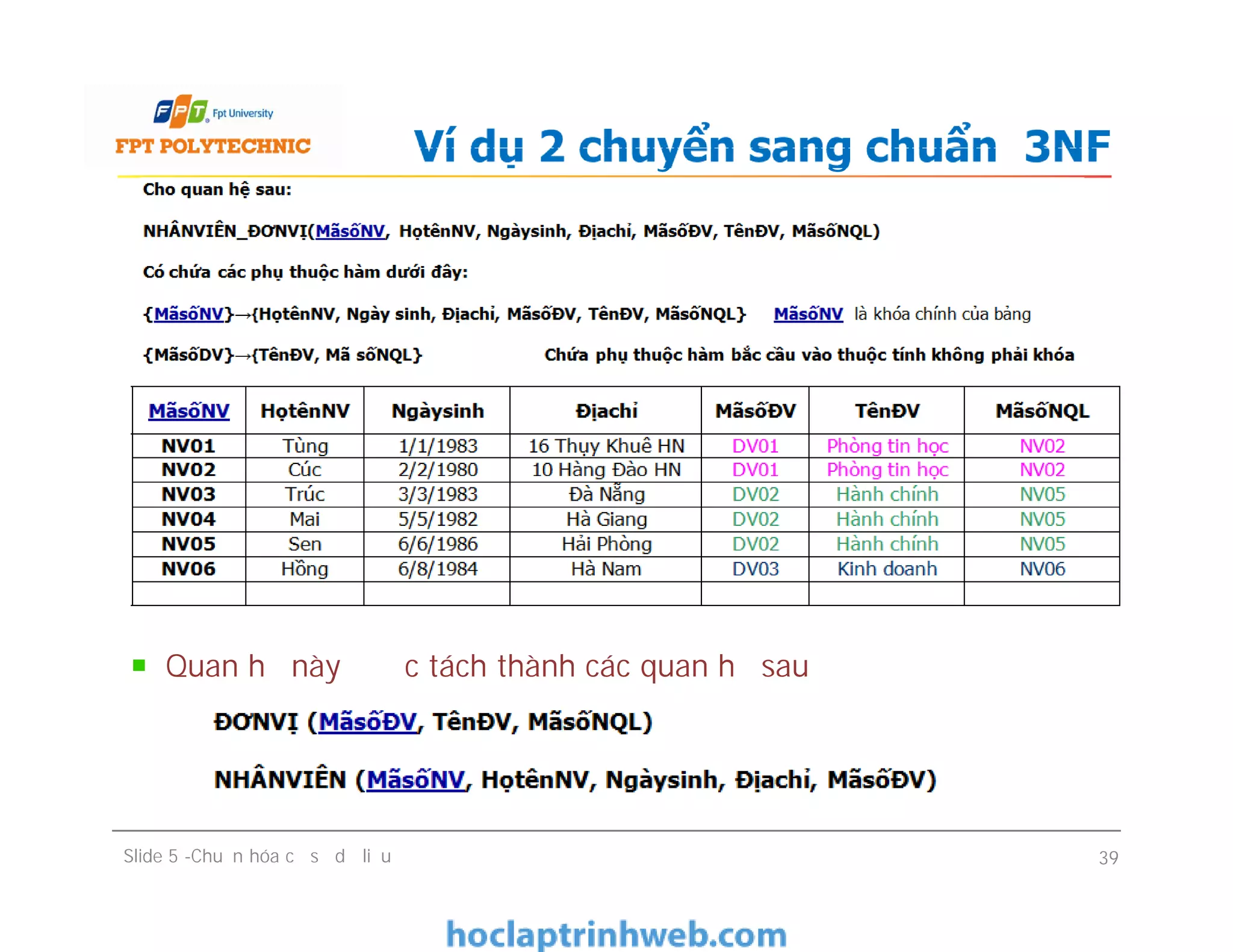Click address 10 Hàng Đào HN
The image size is (1233, 952).
click(x=606, y=469)
